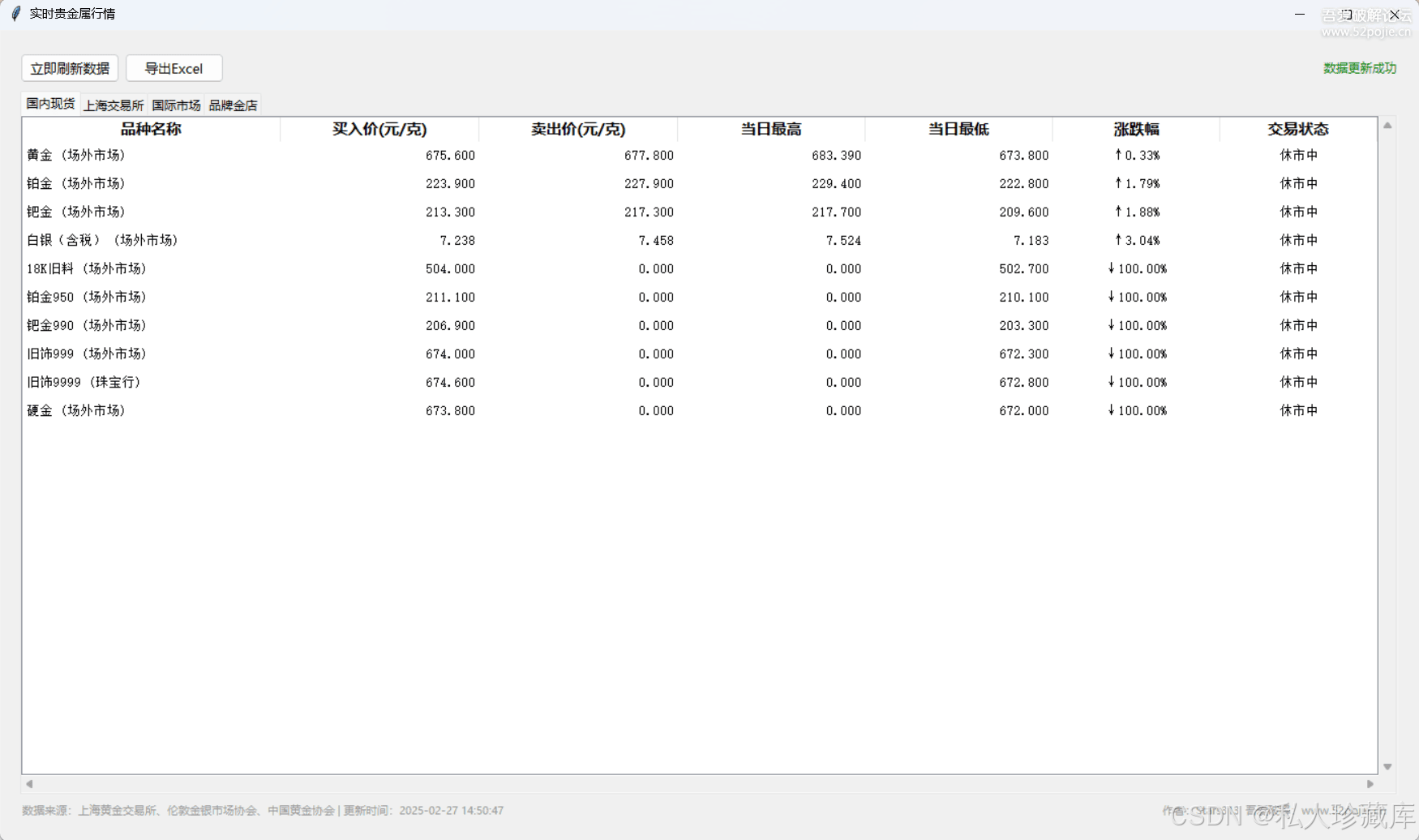Click the gold change value ↑0.33%
This screenshot has width=1419, height=840.
tap(1137, 155)
